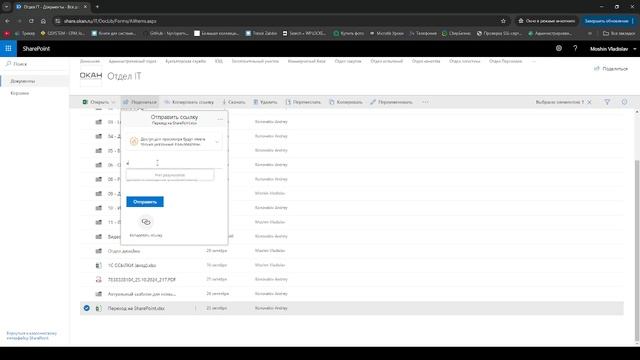The width and height of the screenshot is (640, 360).
Task: Click the ОКАН site logo
Action: click(91, 76)
